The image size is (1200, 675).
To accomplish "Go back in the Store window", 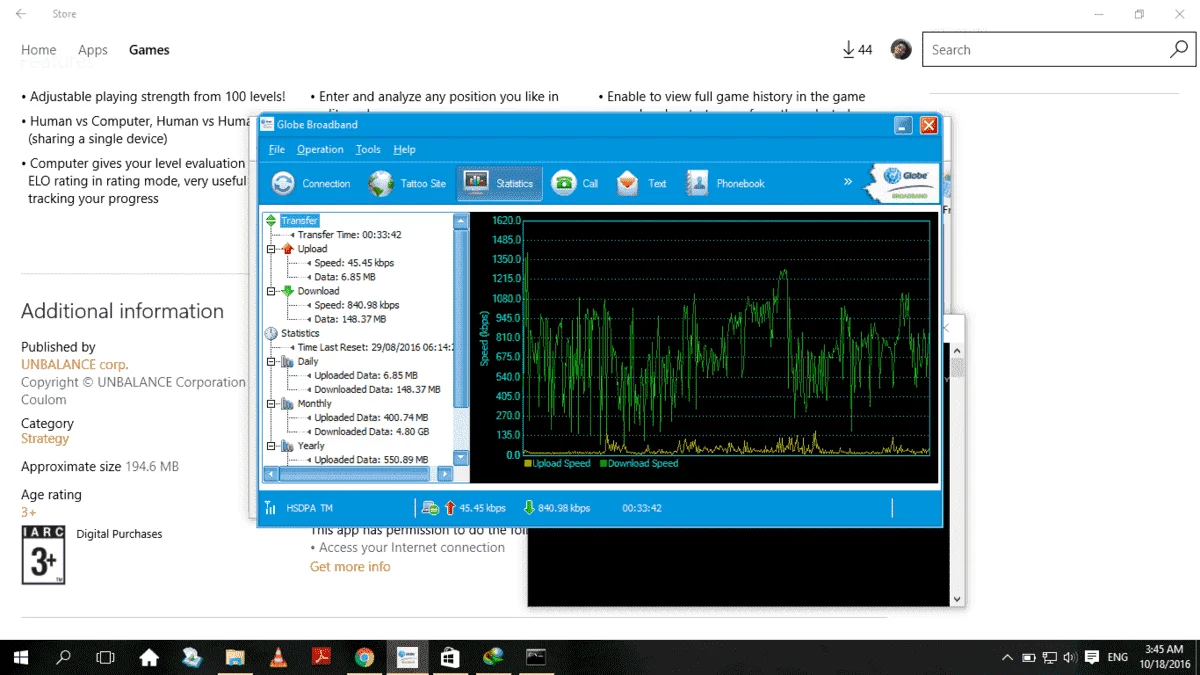I will coord(21,14).
